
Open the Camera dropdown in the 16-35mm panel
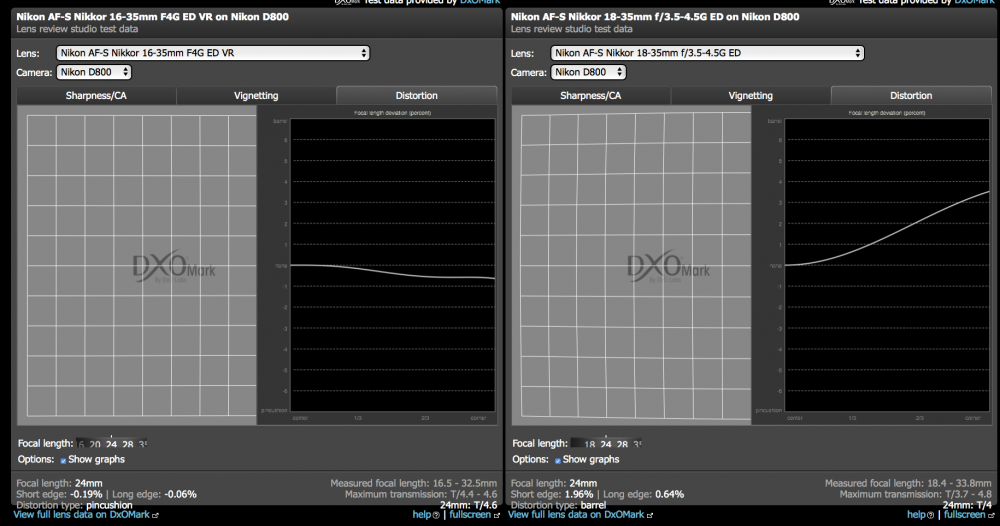click(x=94, y=72)
